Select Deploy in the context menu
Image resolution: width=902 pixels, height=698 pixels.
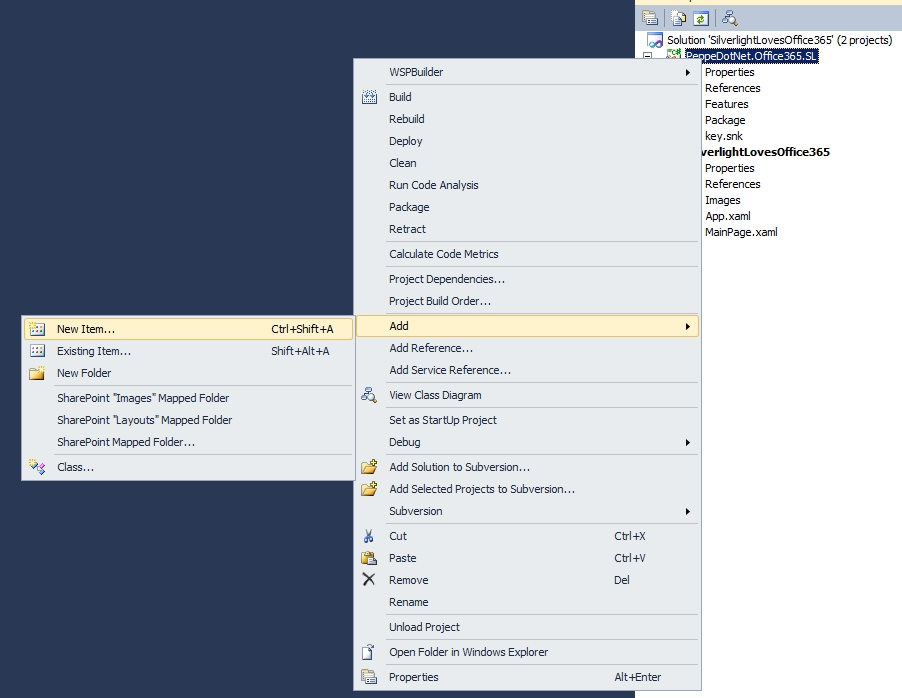pos(528,141)
